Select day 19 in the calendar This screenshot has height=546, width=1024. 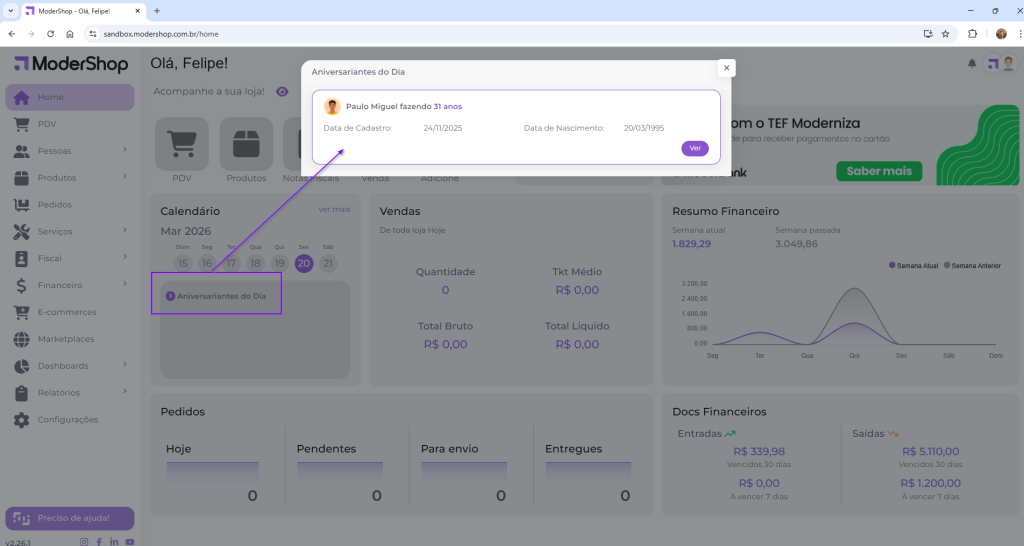280,263
